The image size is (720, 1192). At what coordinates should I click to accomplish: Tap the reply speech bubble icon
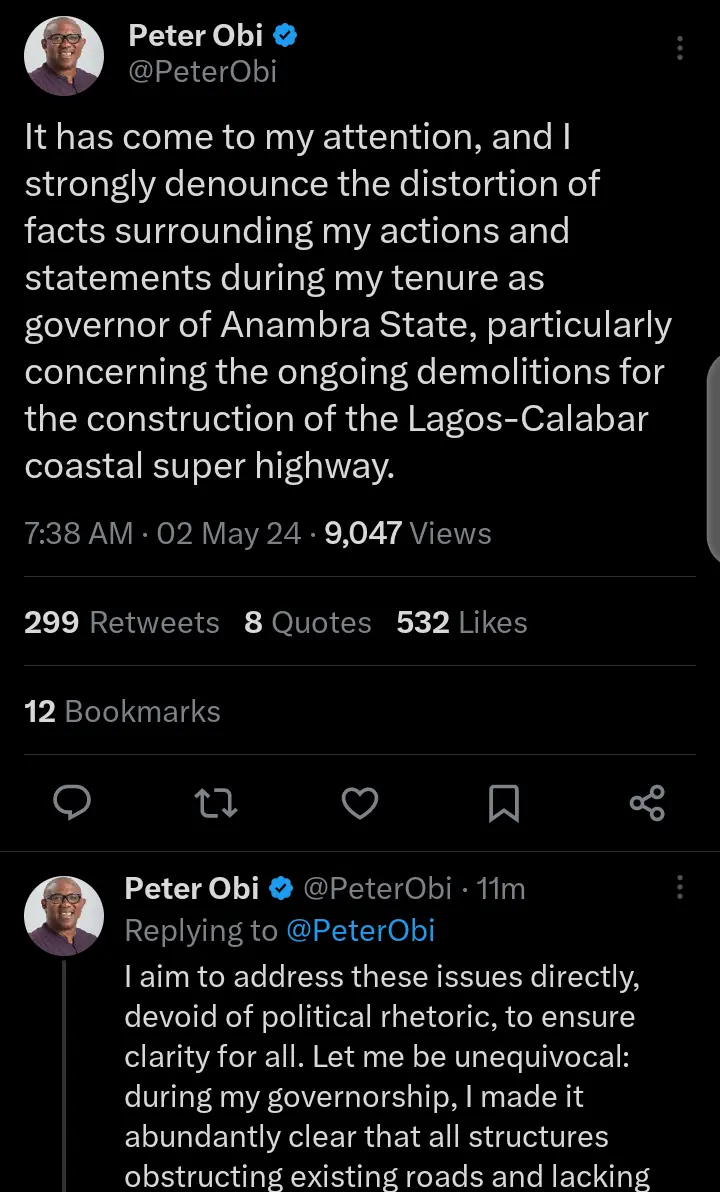point(70,803)
